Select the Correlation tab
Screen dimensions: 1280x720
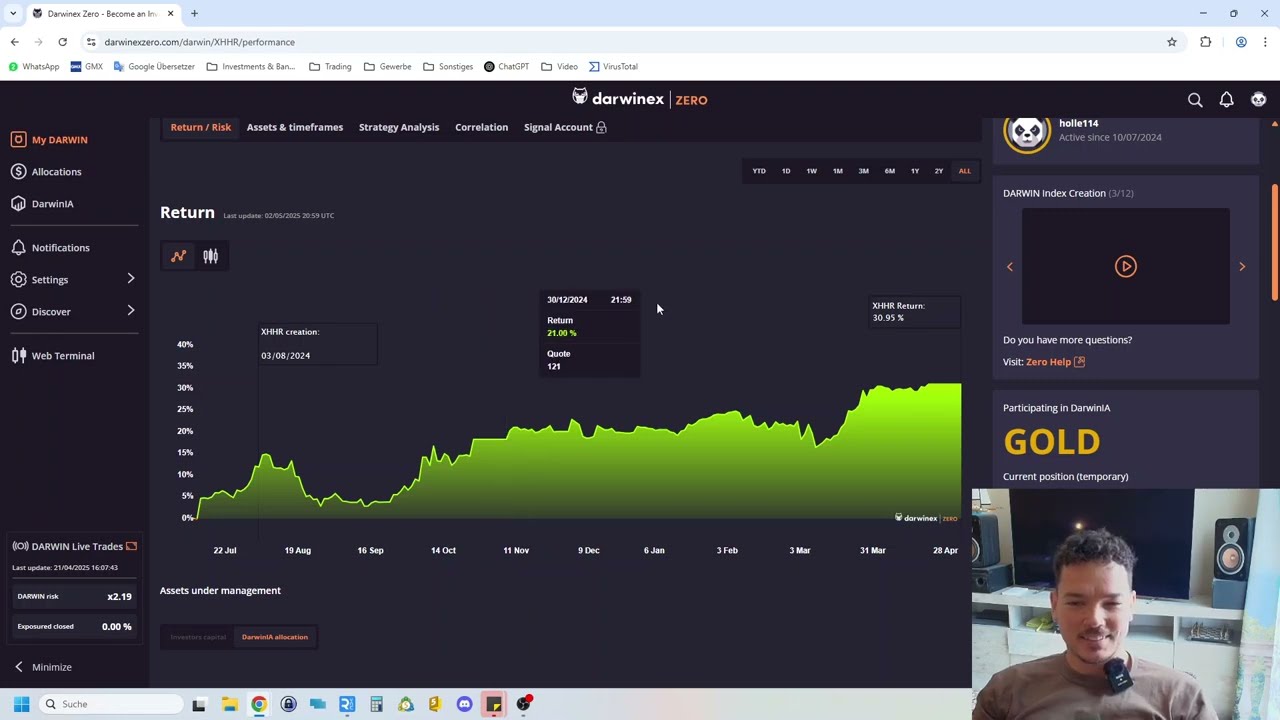481,127
